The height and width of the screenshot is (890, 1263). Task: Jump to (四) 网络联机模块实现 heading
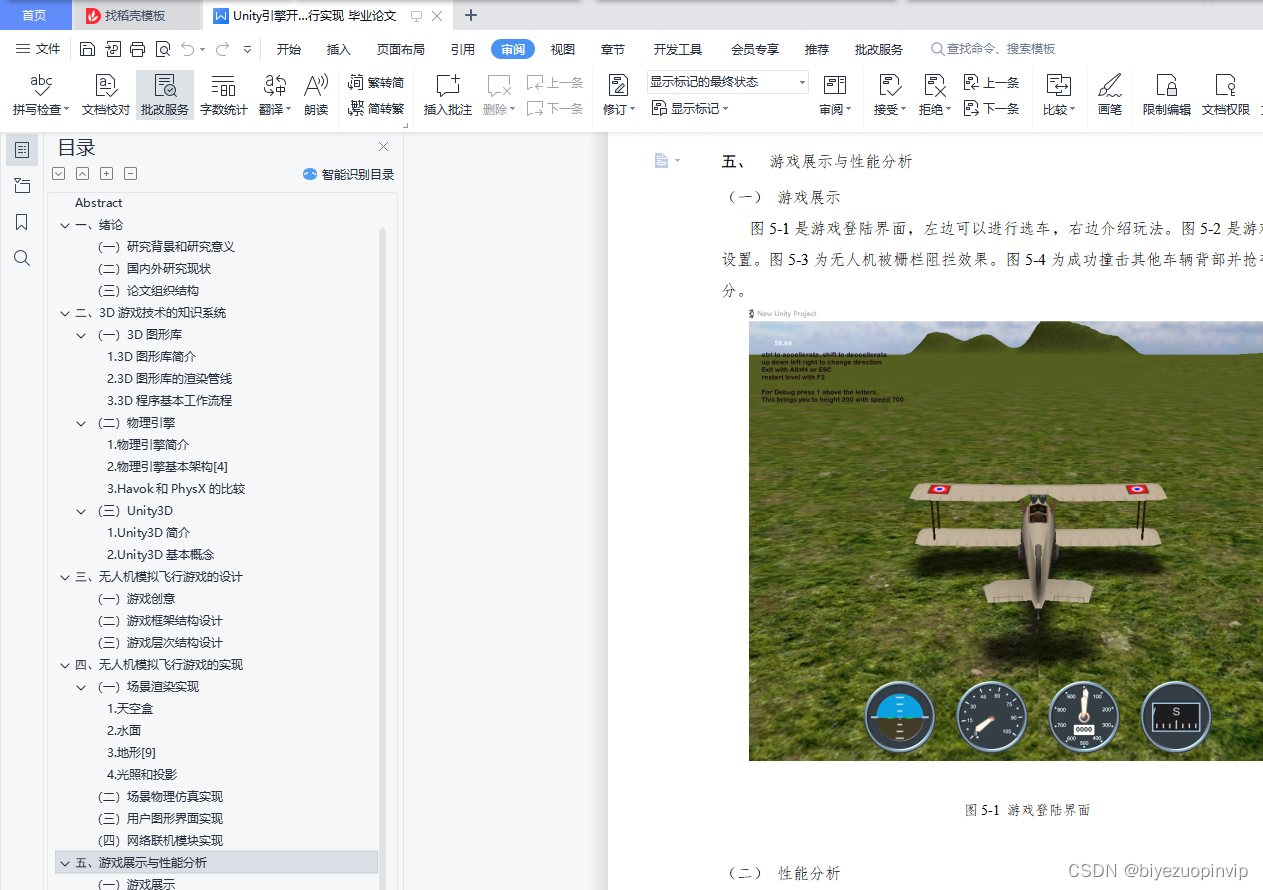click(160, 841)
